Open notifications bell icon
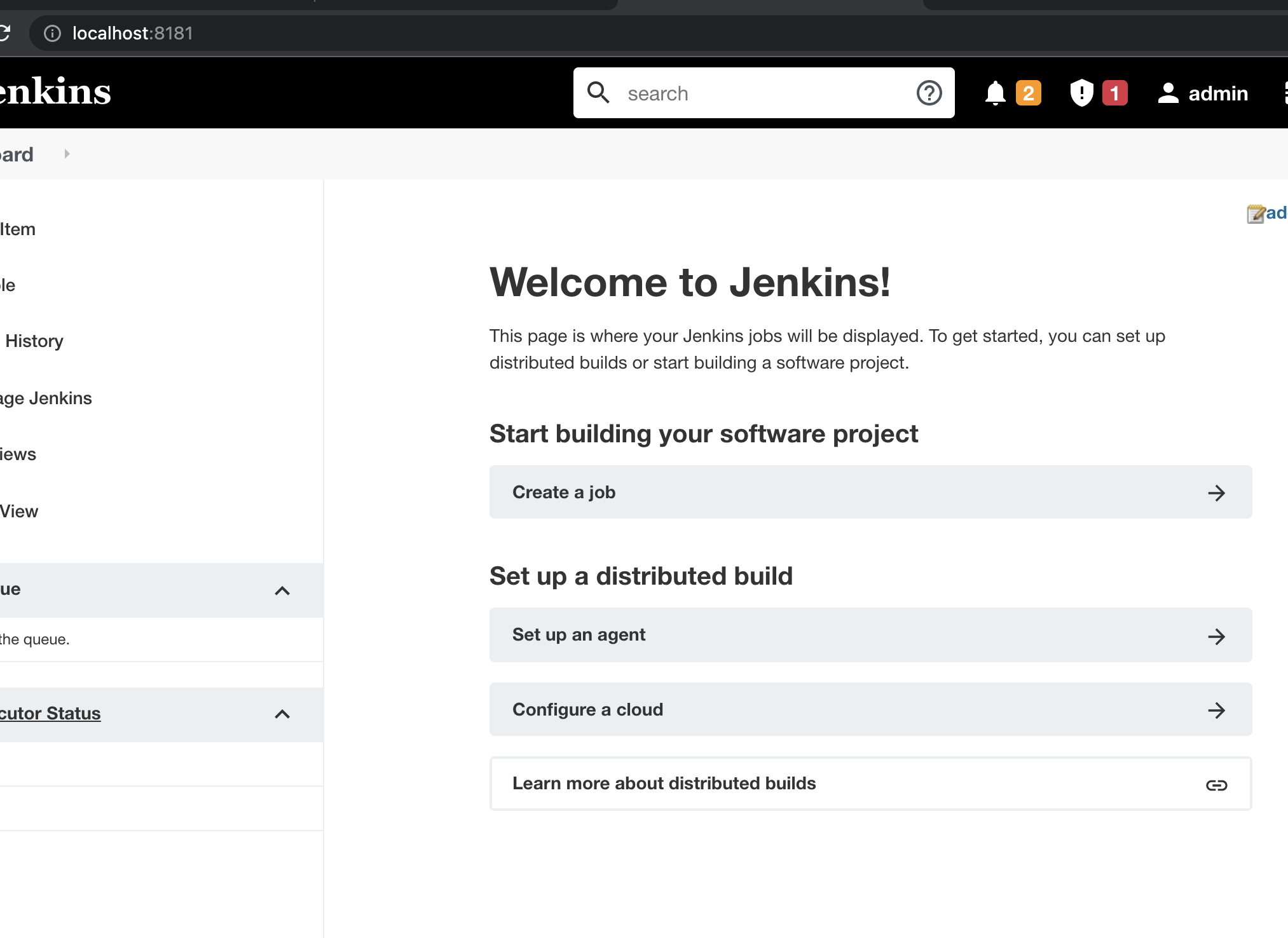The height and width of the screenshot is (938, 1288). click(995, 93)
